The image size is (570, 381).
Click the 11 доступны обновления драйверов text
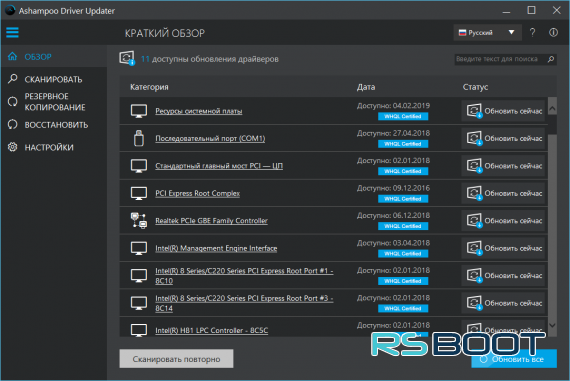(210, 59)
